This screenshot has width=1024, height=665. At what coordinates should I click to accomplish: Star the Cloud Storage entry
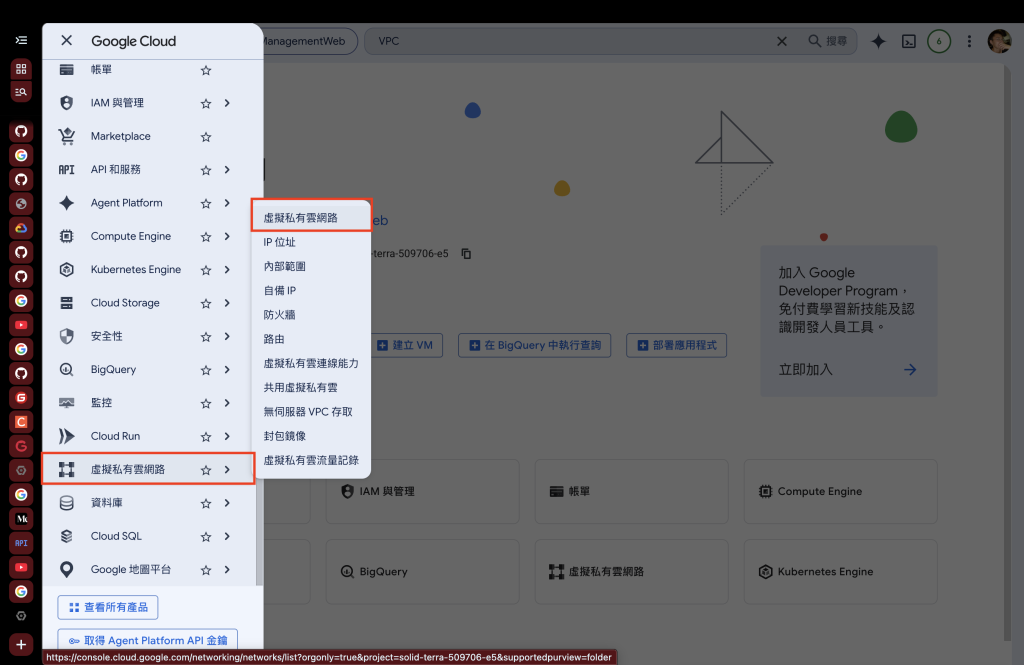[206, 303]
